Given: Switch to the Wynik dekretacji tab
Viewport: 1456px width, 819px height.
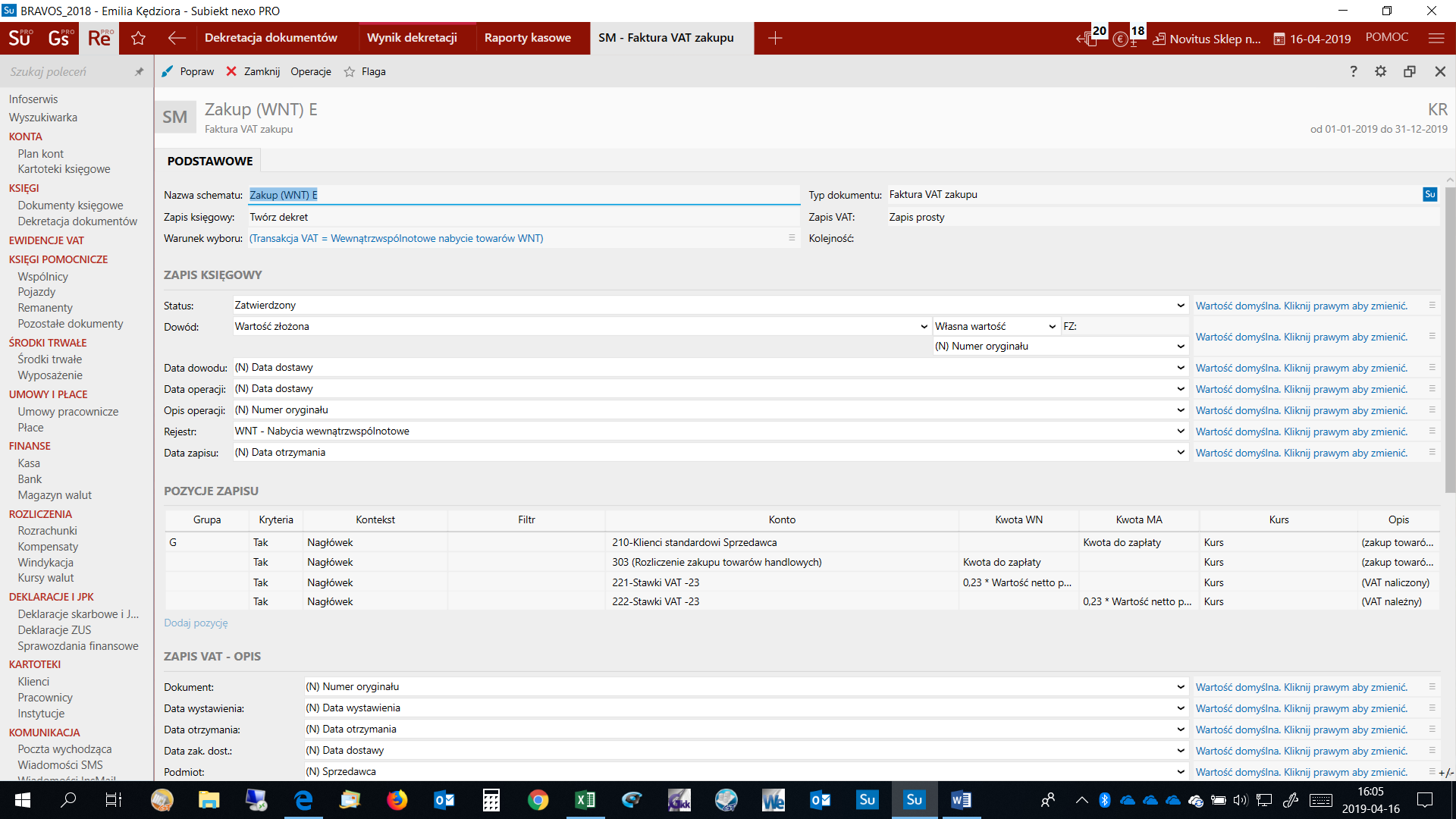Looking at the screenshot, I should pos(412,38).
